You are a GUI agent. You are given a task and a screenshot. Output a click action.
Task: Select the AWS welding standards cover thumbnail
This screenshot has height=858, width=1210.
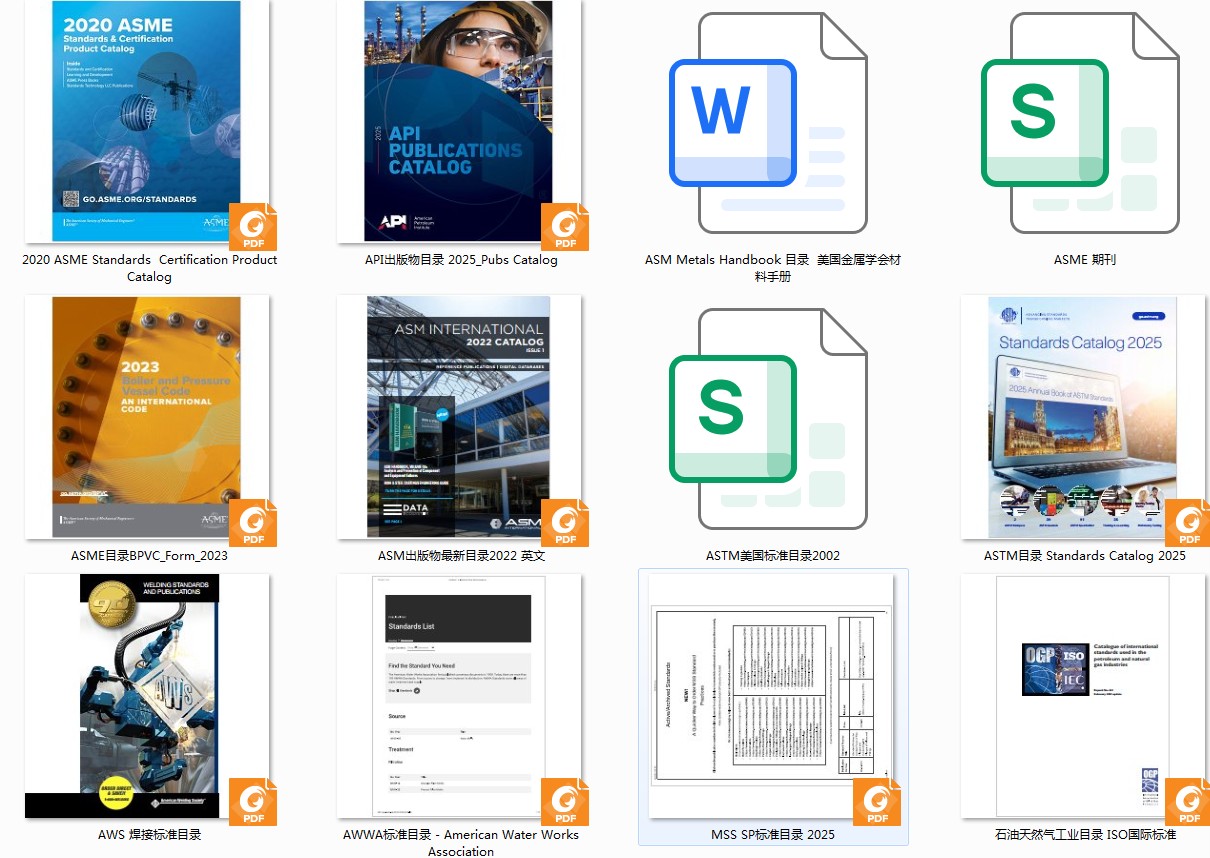pyautogui.click(x=149, y=696)
